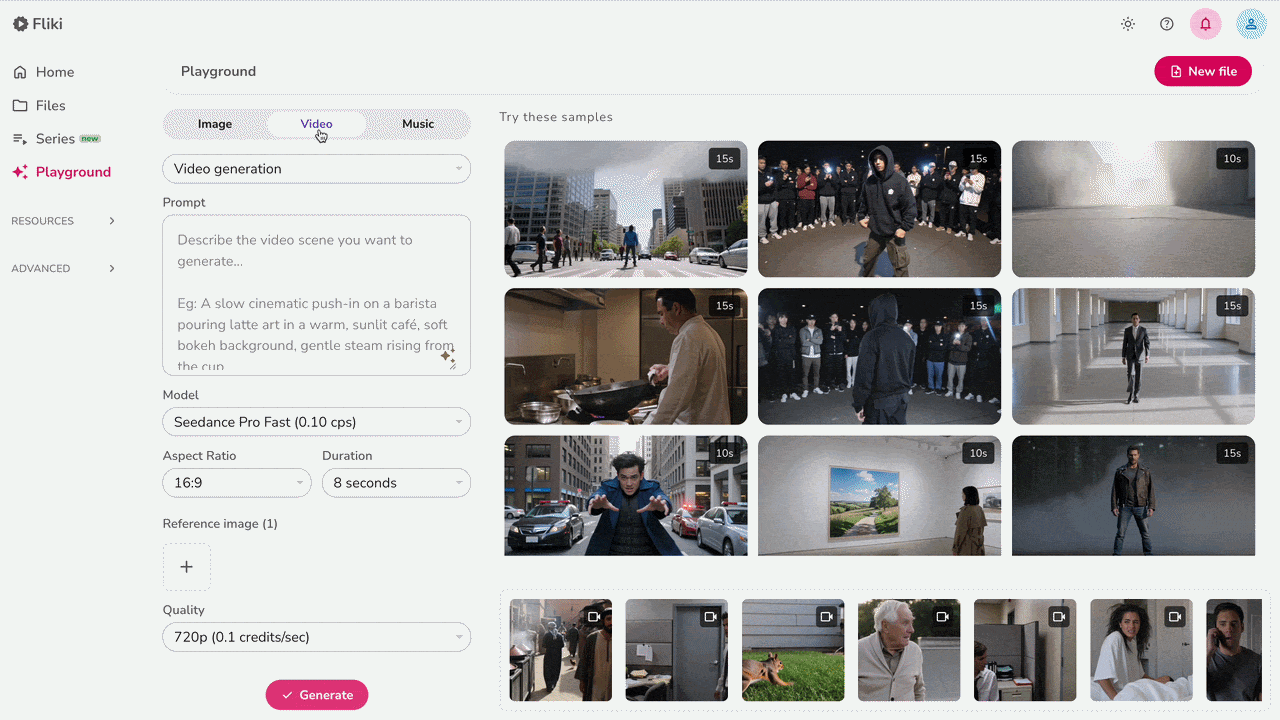
Task: Switch to the Music tab
Action: pos(418,124)
